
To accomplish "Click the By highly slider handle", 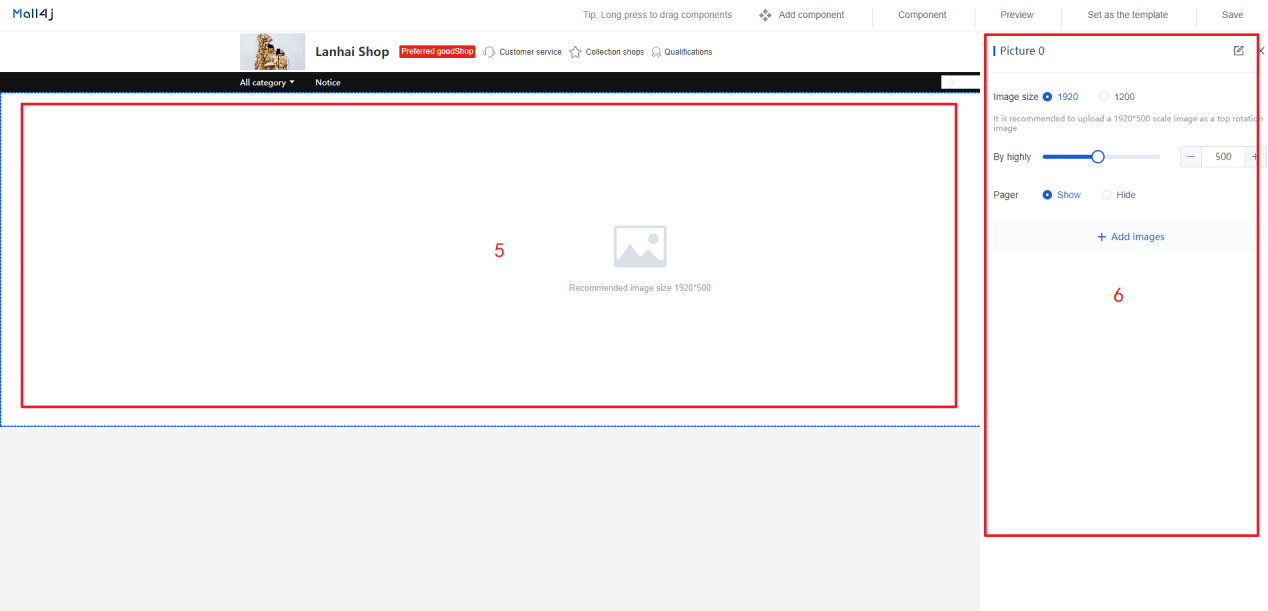I will (x=1098, y=157).
